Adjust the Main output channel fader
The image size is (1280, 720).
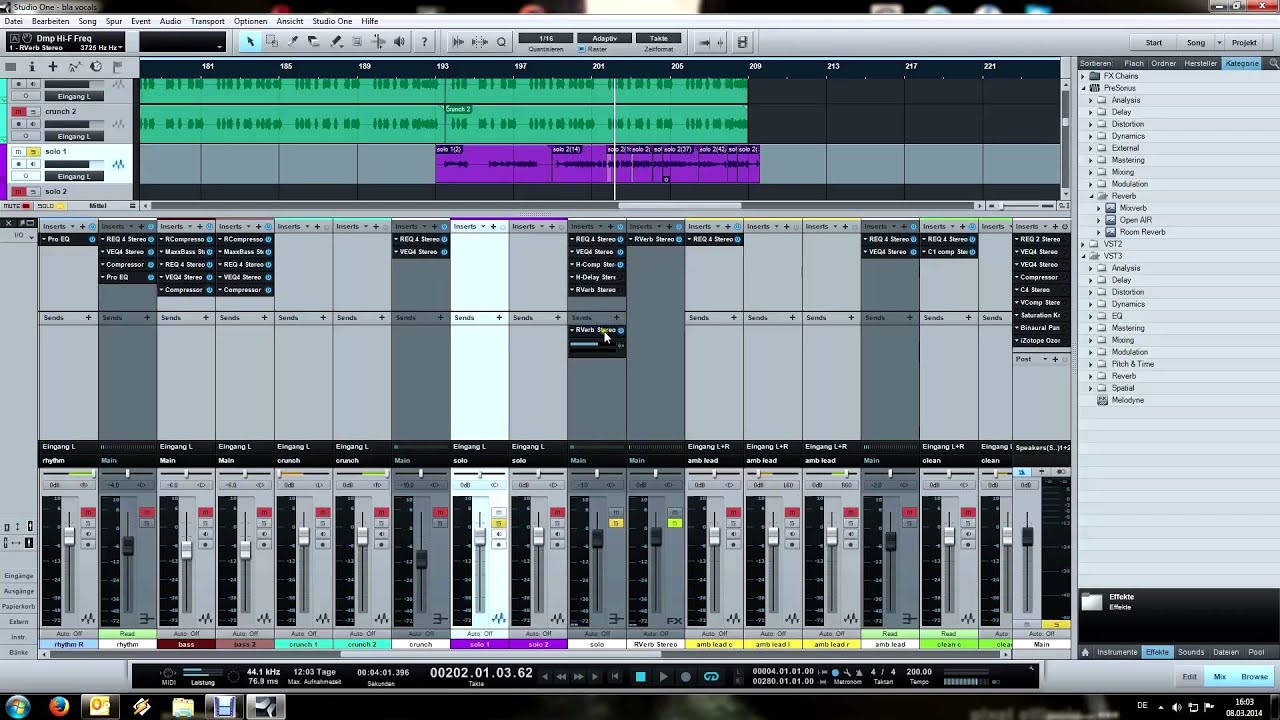pos(1027,536)
